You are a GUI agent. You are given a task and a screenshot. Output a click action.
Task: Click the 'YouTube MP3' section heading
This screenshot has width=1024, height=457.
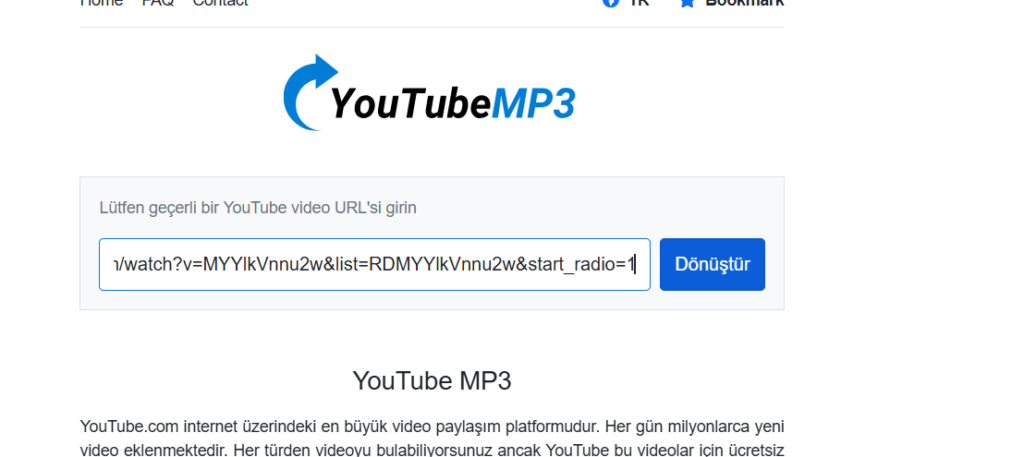[x=432, y=380]
